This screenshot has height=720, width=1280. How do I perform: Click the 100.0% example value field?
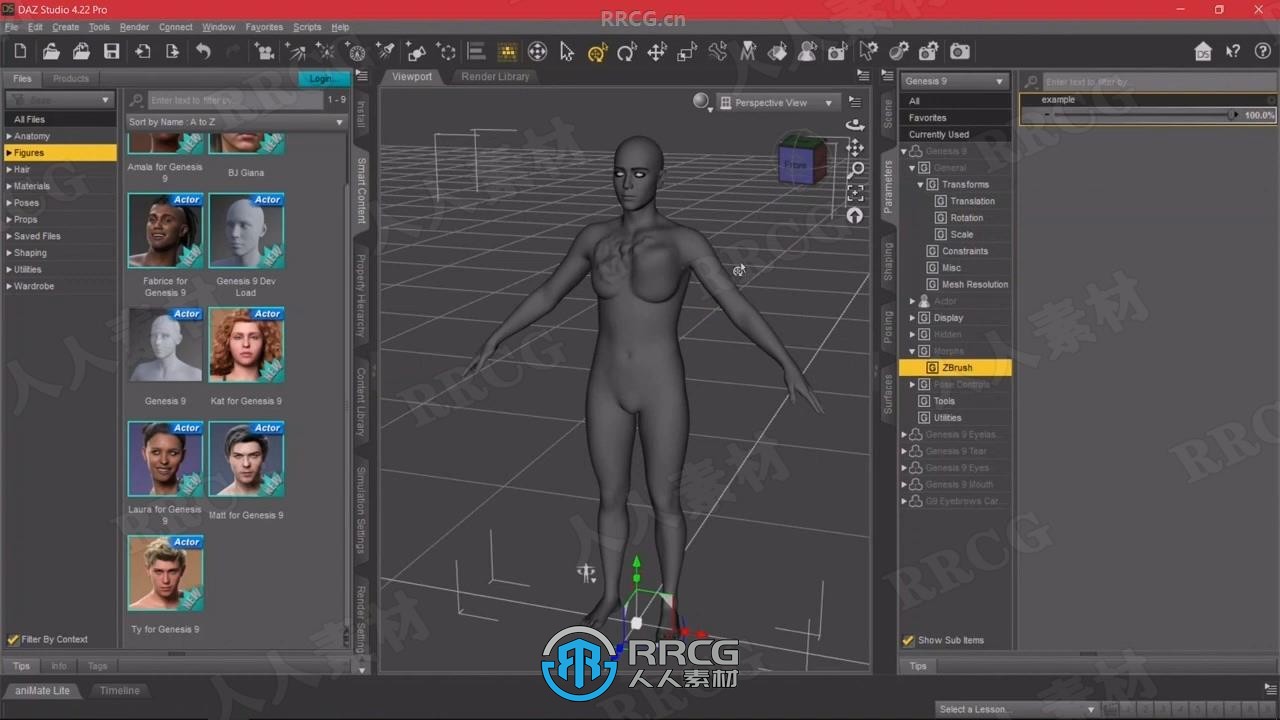pyautogui.click(x=1259, y=115)
